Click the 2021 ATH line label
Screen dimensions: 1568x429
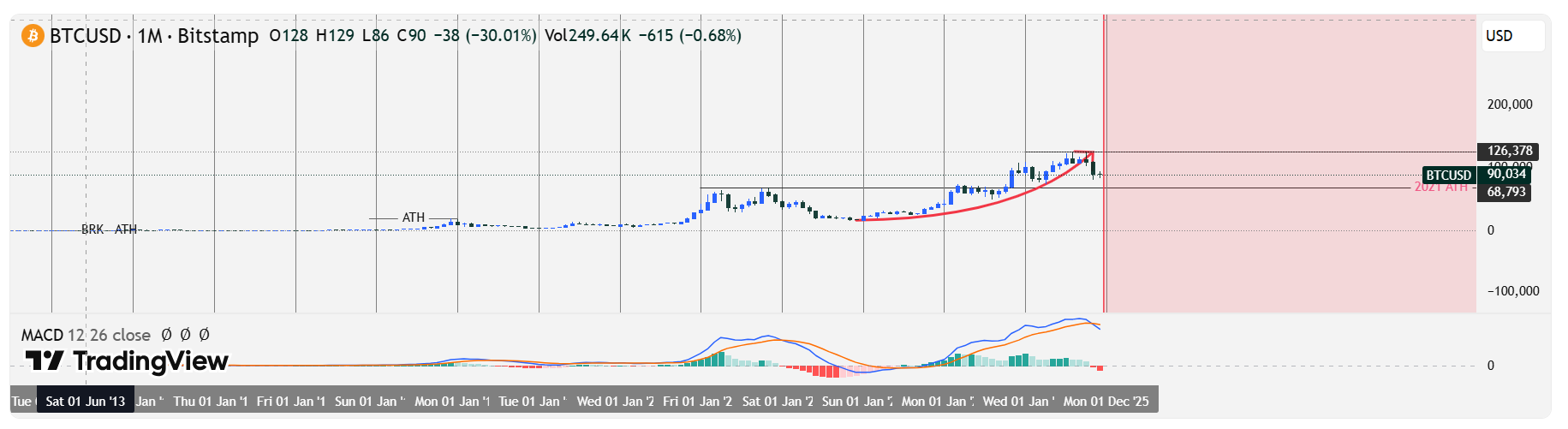[1441, 188]
